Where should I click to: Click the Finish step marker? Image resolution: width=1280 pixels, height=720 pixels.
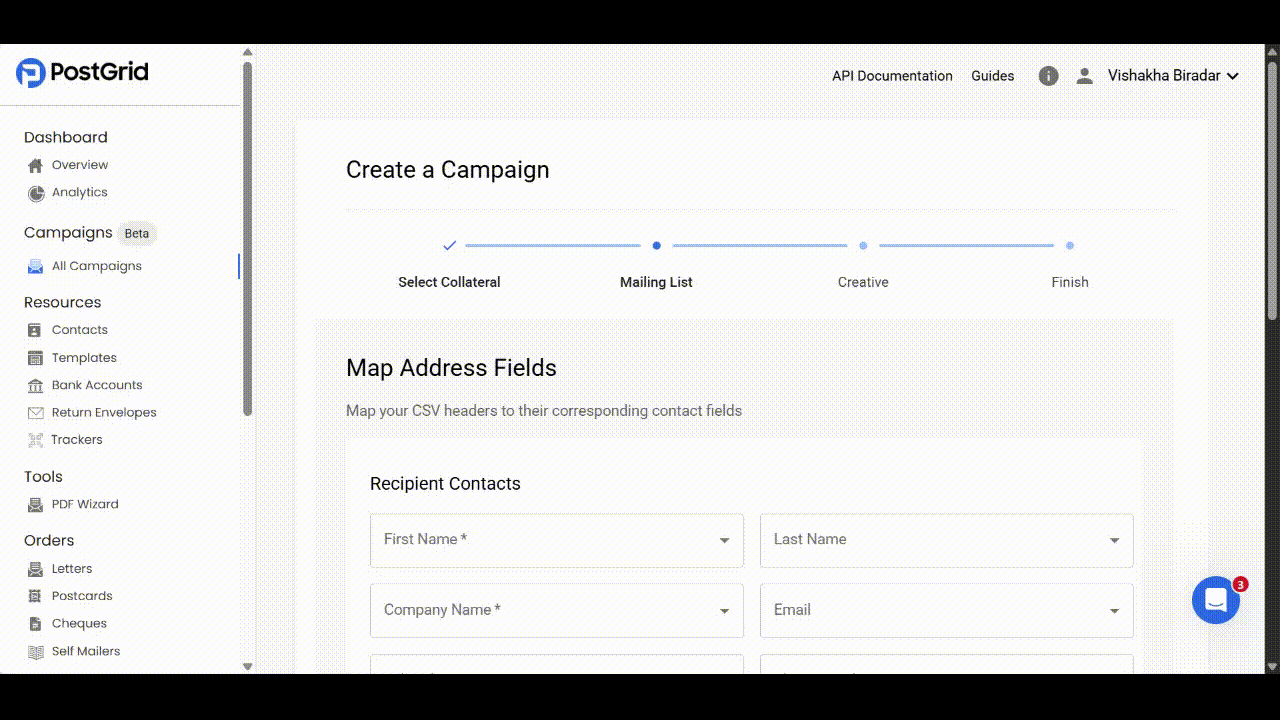click(1070, 245)
